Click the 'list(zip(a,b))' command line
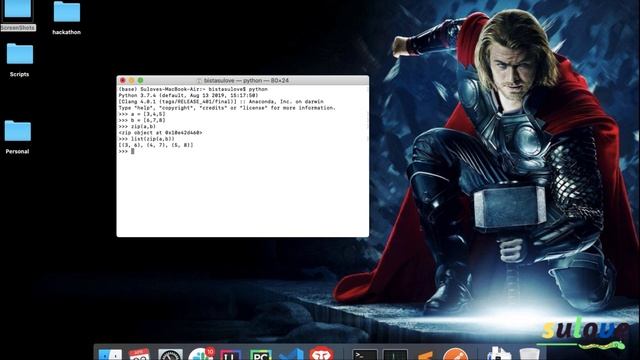 click(x=147, y=139)
